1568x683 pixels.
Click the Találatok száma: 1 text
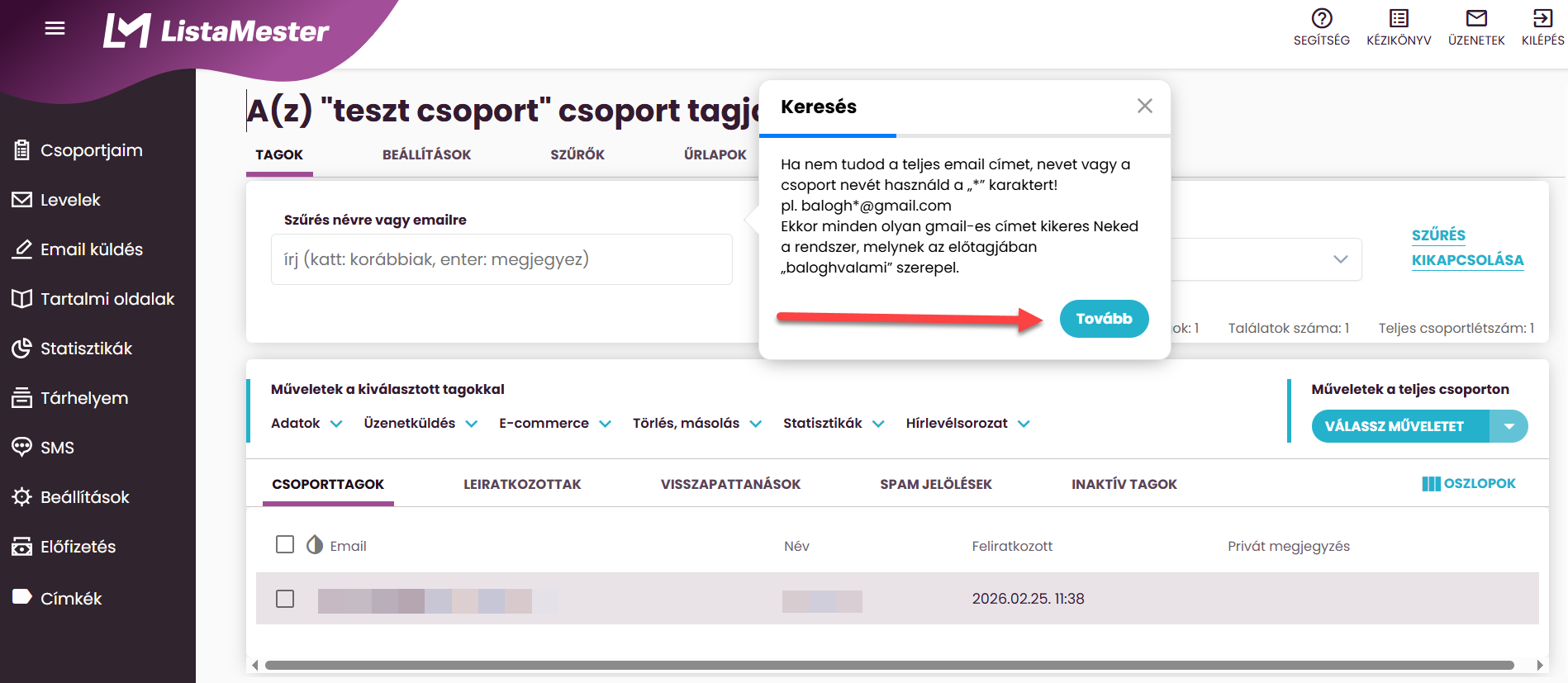point(1288,328)
